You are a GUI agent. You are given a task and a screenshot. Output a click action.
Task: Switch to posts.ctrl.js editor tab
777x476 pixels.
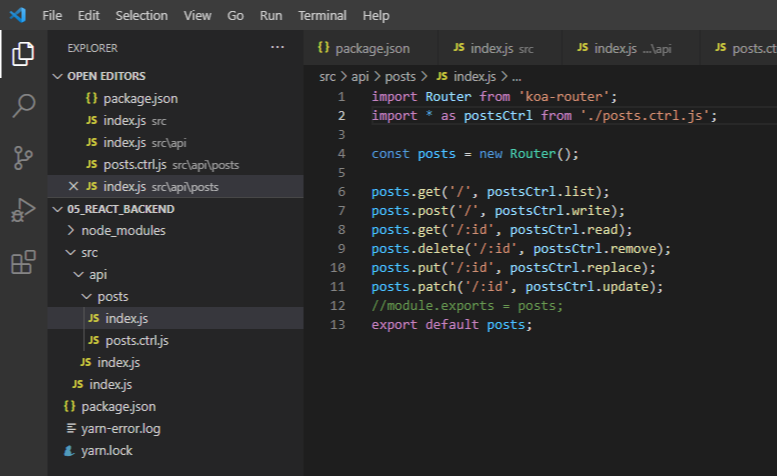[739, 48]
